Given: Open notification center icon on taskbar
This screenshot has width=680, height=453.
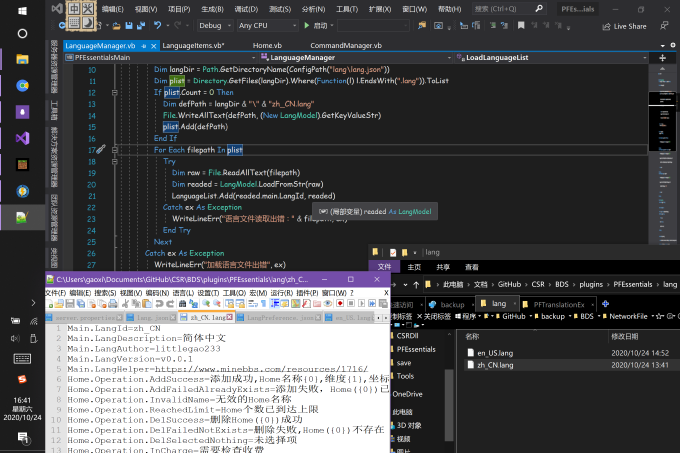Looking at the screenshot, I should tap(23, 437).
